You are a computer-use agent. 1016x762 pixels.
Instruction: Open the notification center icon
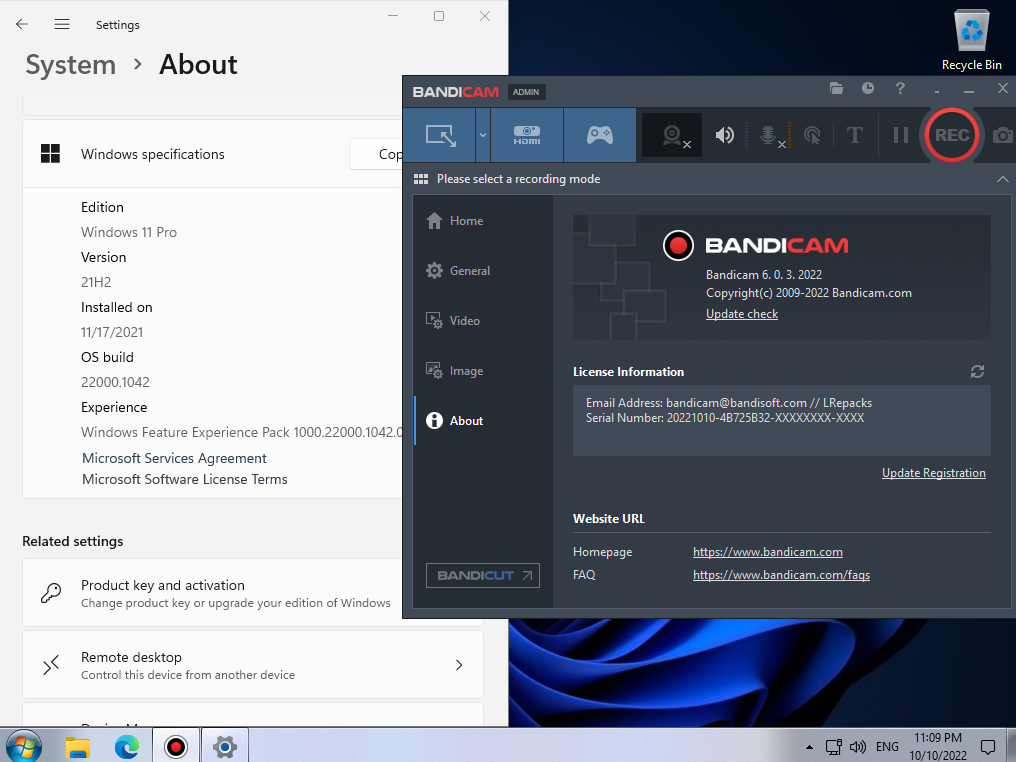point(988,746)
